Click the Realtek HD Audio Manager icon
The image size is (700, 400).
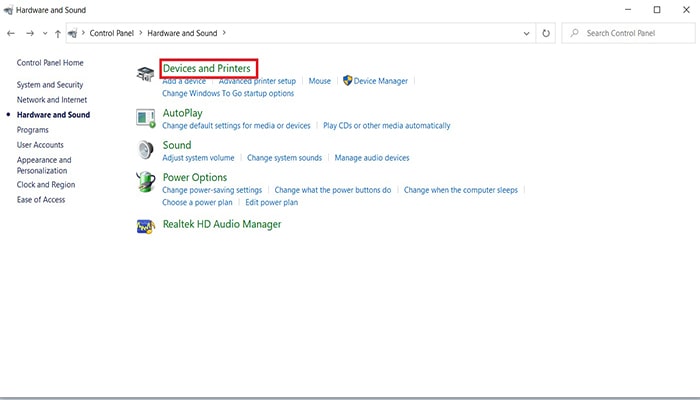(x=146, y=226)
